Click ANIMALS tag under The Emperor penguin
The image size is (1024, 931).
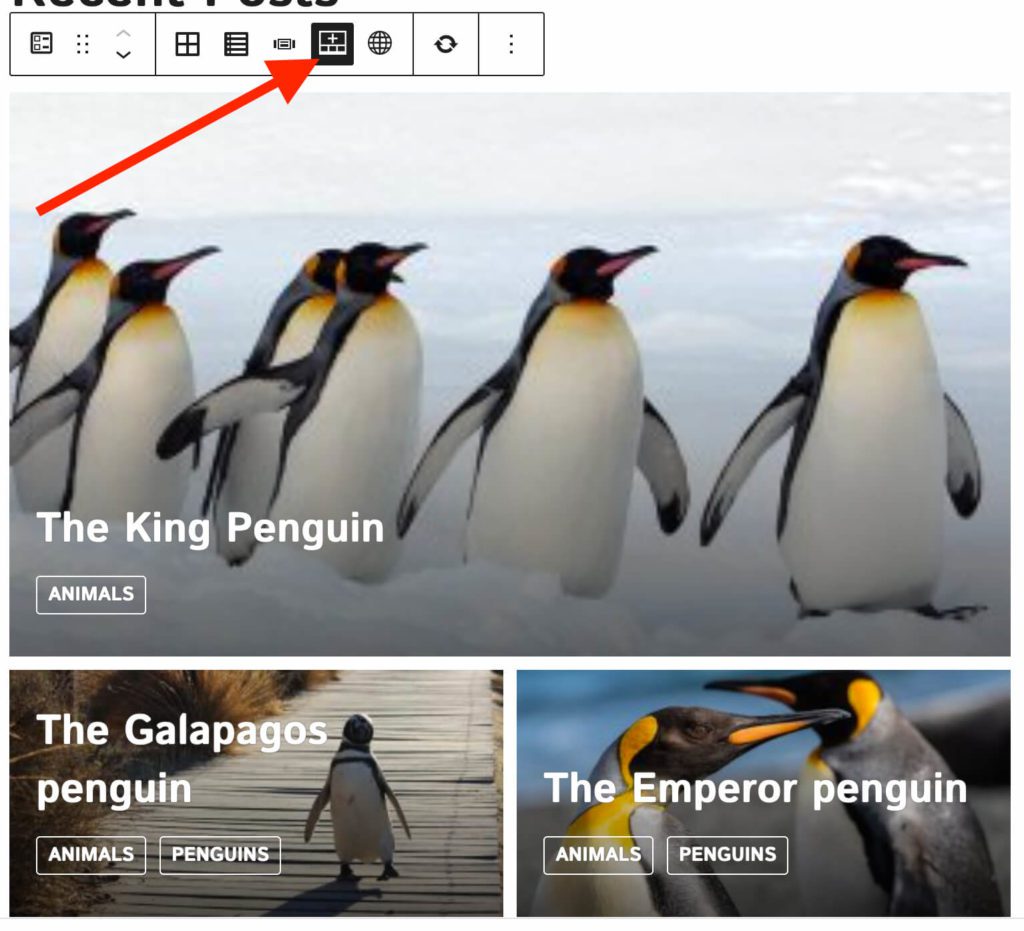pos(598,855)
